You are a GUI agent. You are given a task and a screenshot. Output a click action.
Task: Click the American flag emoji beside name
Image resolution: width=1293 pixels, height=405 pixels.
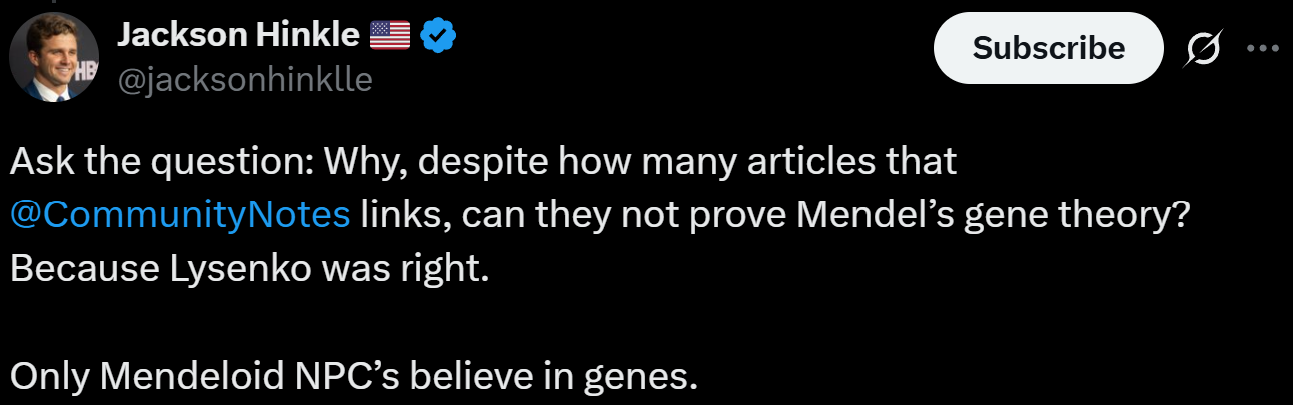(x=390, y=36)
